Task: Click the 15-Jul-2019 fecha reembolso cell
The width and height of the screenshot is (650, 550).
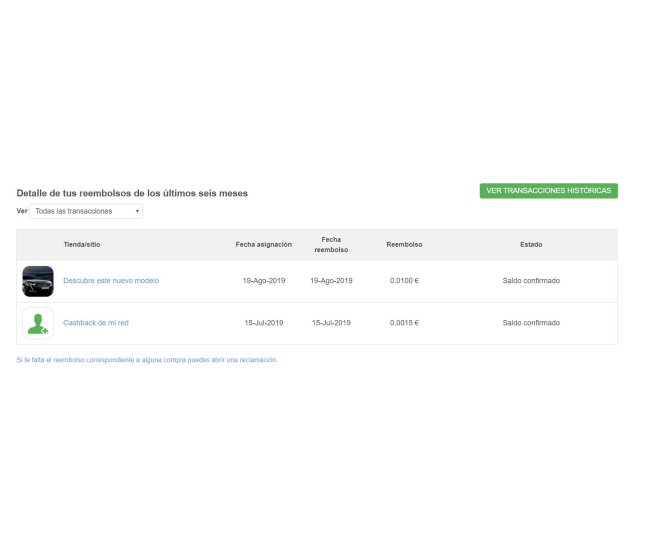Action: tap(332, 323)
